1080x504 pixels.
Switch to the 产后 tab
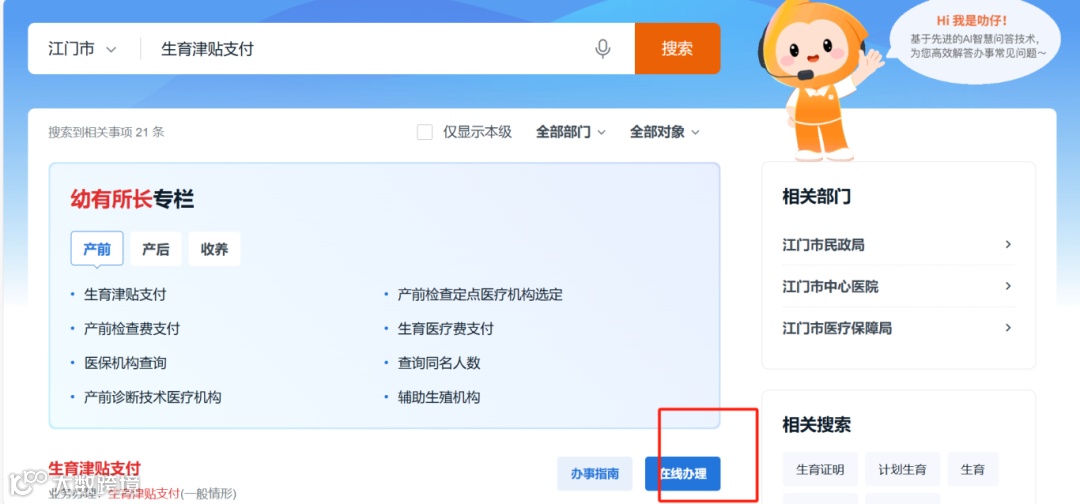156,249
